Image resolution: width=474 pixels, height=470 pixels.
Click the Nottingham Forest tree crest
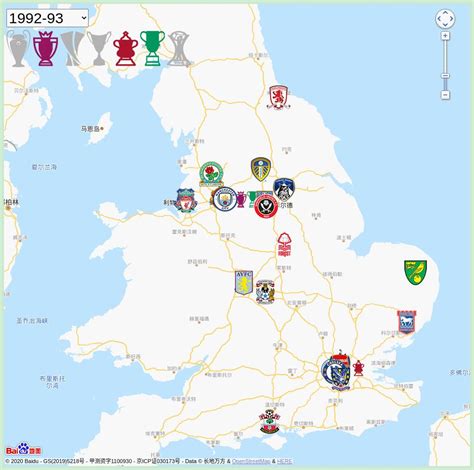point(284,245)
